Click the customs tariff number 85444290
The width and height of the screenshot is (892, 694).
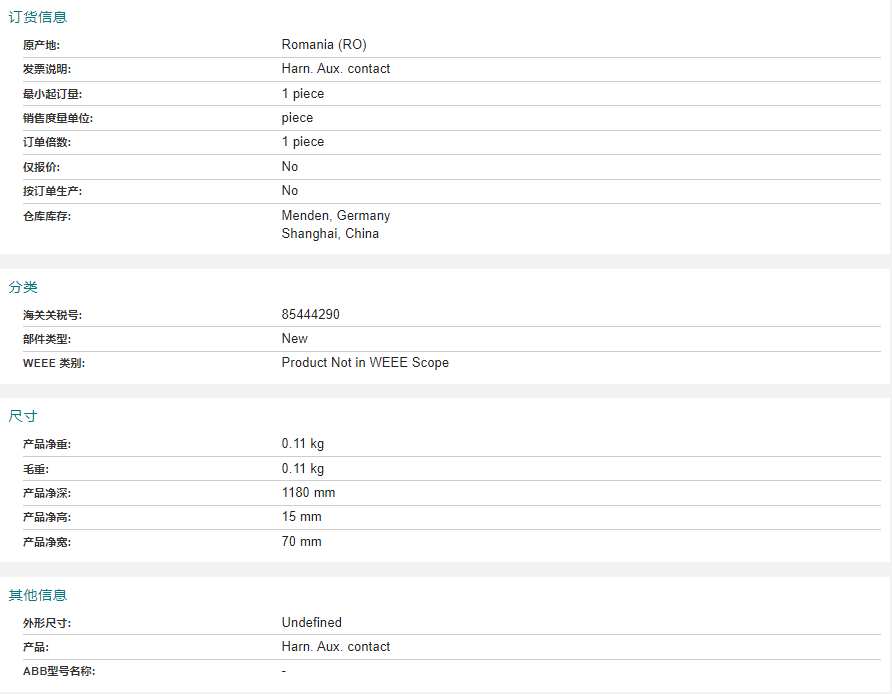tap(310, 315)
